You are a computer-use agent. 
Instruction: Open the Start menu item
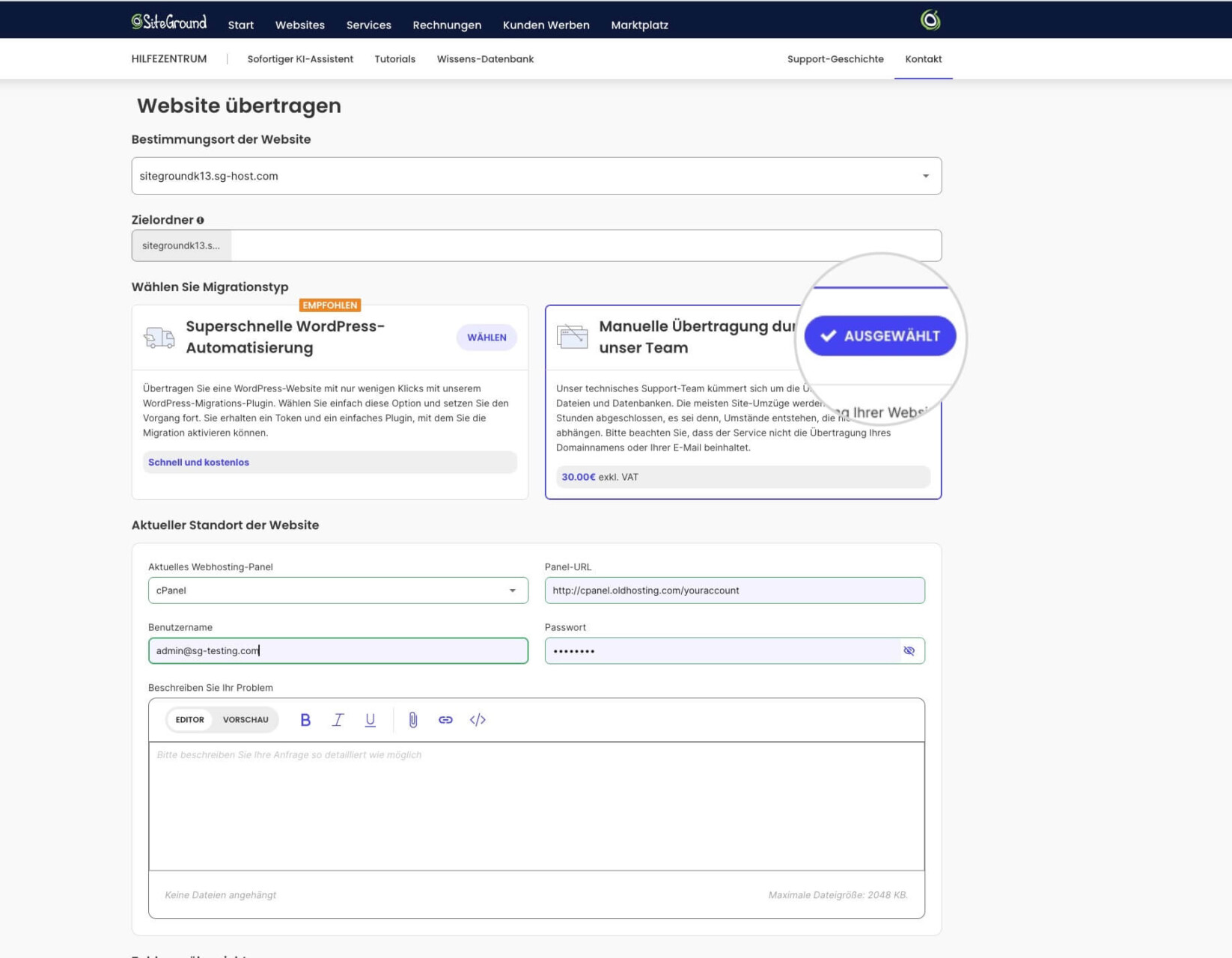241,25
